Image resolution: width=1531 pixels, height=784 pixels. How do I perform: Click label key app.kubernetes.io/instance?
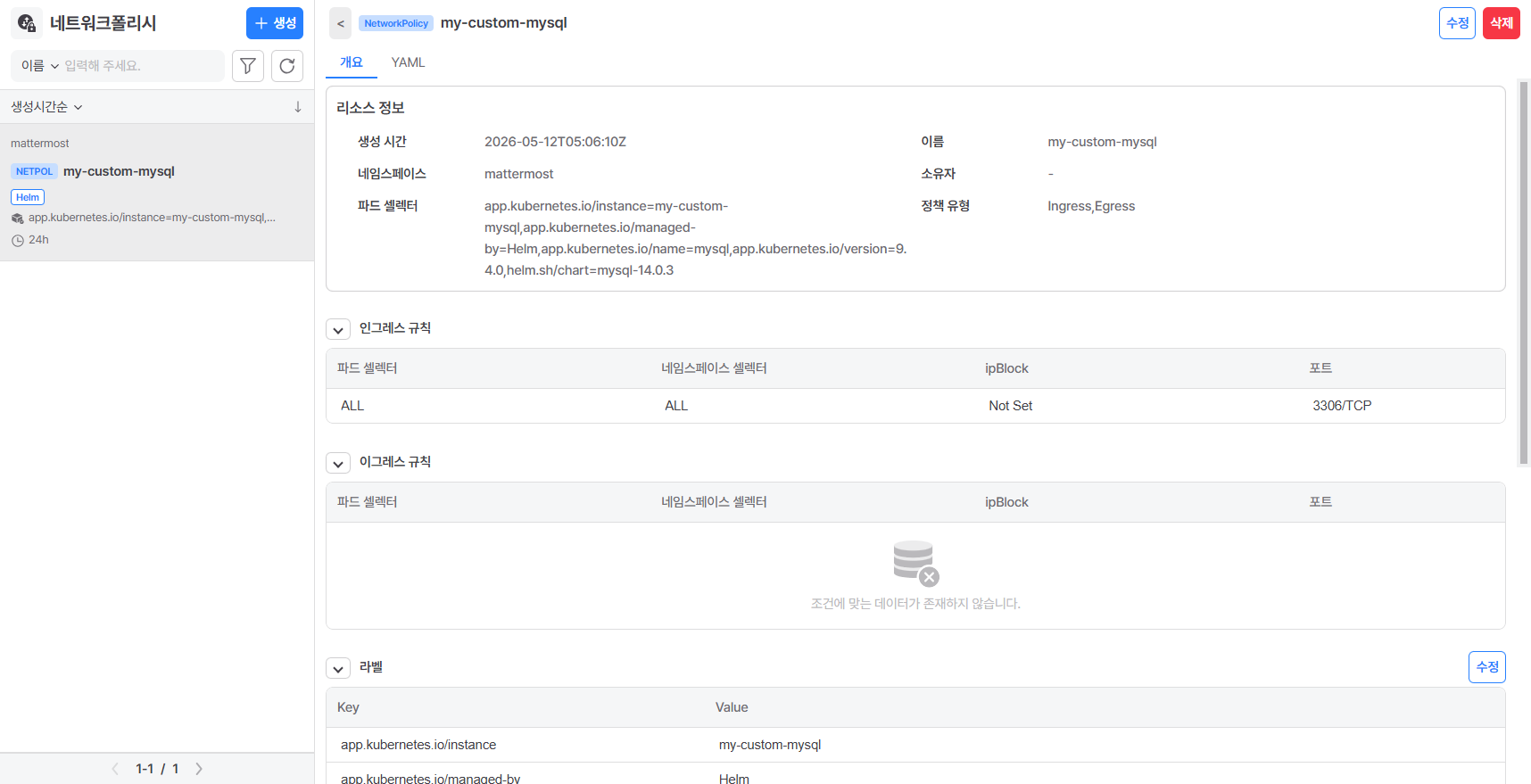pyautogui.click(x=418, y=745)
